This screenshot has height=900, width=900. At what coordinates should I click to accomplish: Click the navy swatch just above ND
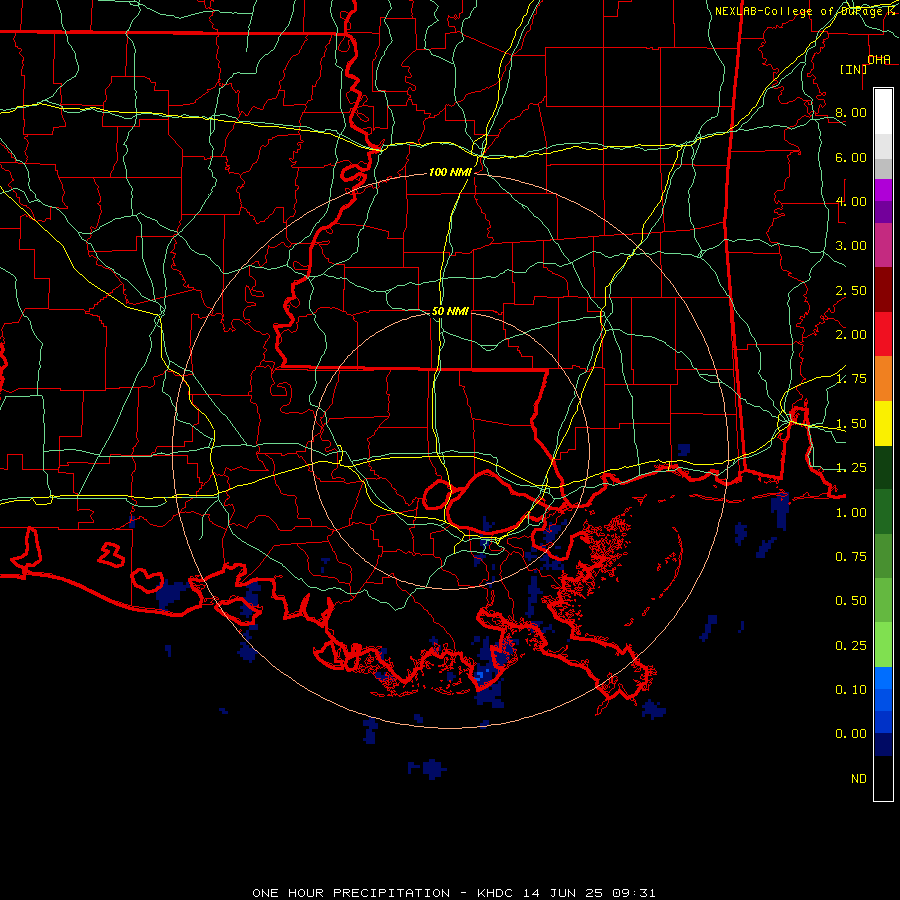pos(883,745)
